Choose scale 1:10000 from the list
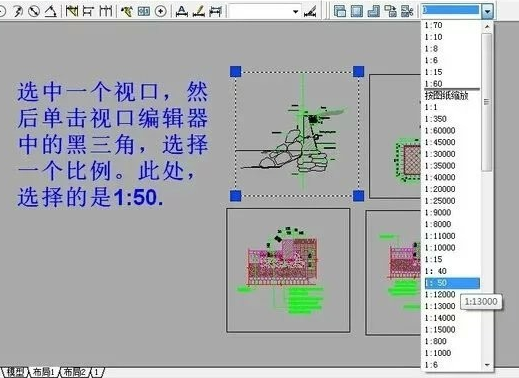The image size is (519, 378). [440, 248]
